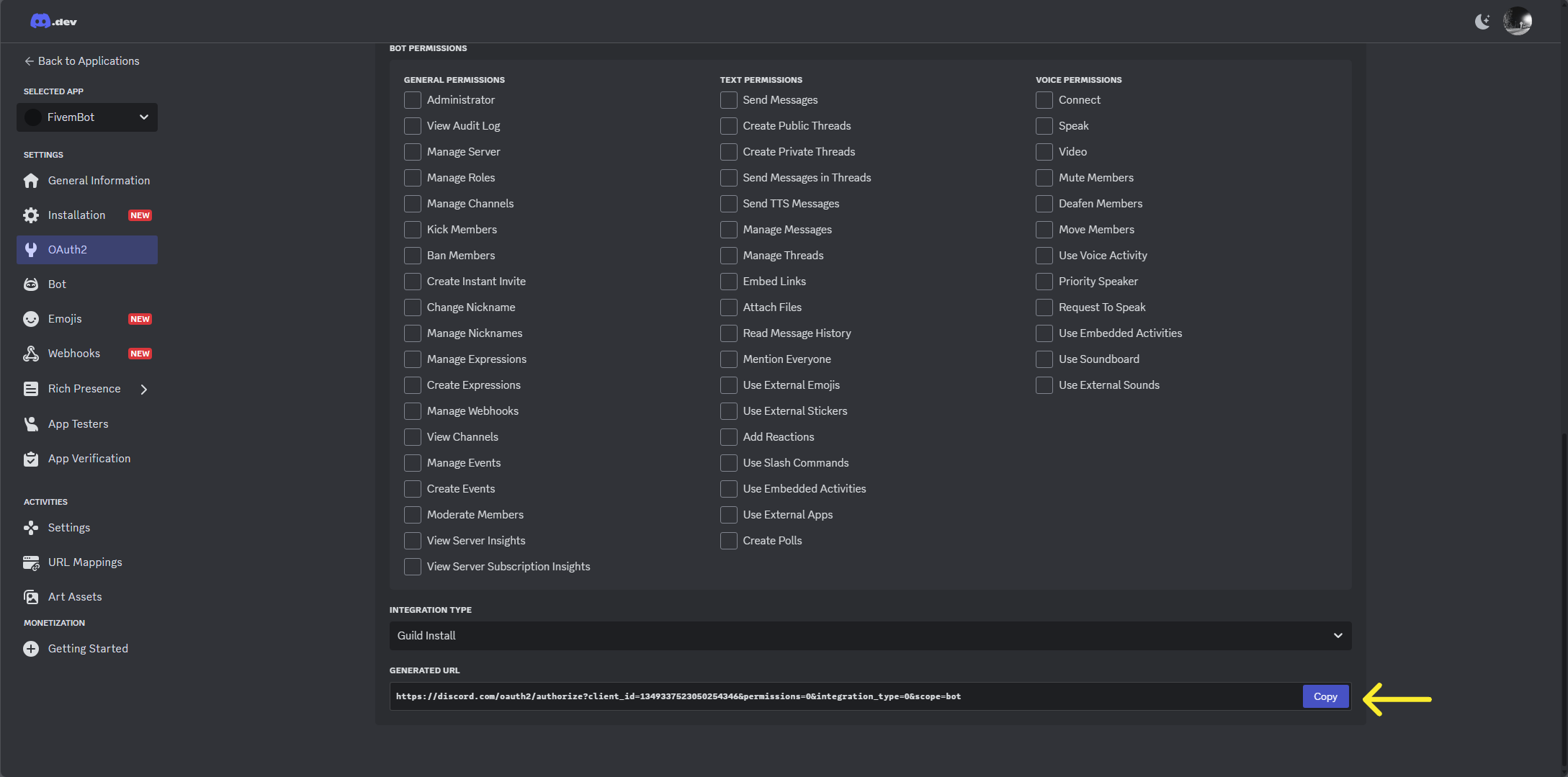Open Emojis via the smiley icon
This screenshot has width=1568, height=777.
(x=31, y=318)
